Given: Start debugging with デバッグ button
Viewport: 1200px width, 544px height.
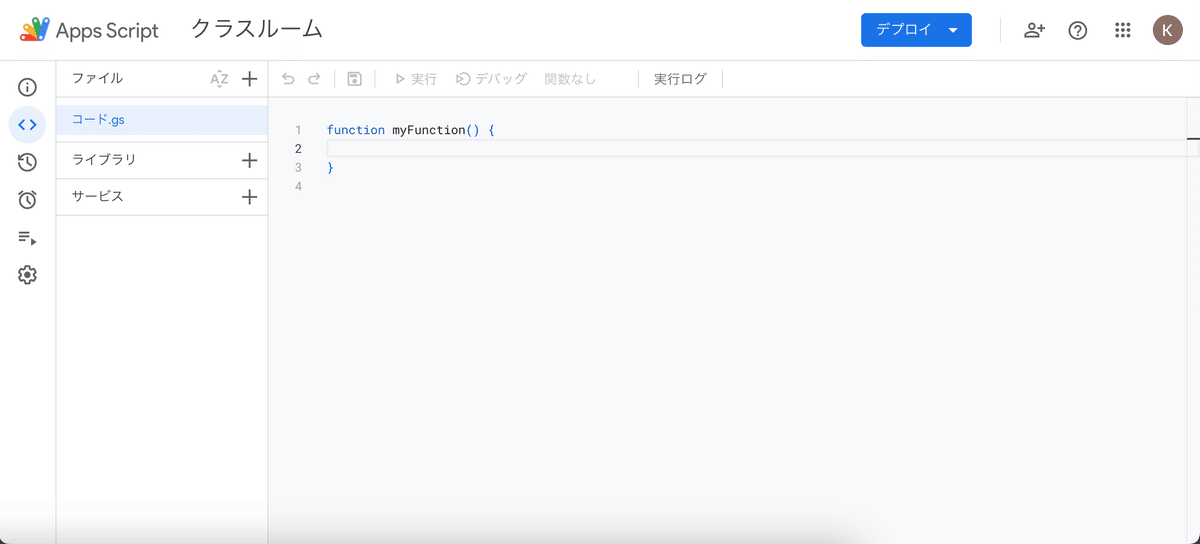Looking at the screenshot, I should click(491, 79).
